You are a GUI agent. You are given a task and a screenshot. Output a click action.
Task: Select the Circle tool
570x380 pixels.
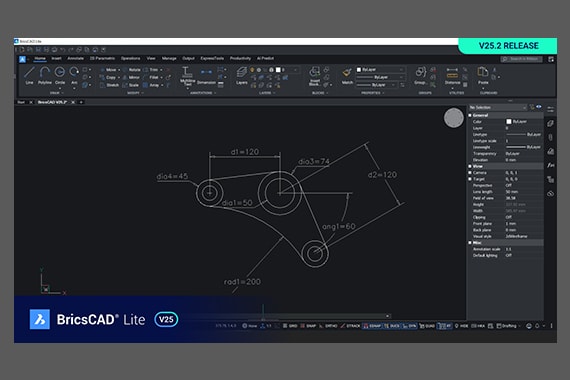[60, 76]
